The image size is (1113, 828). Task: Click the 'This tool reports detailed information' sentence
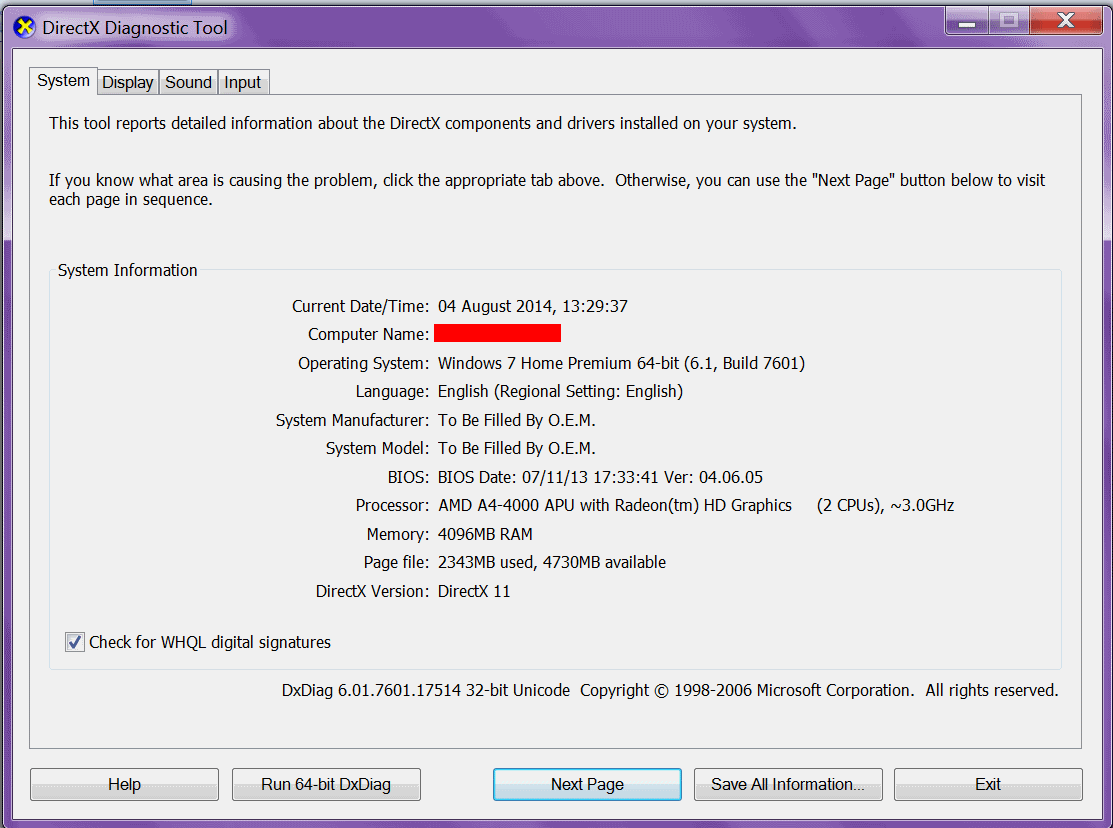pos(422,124)
